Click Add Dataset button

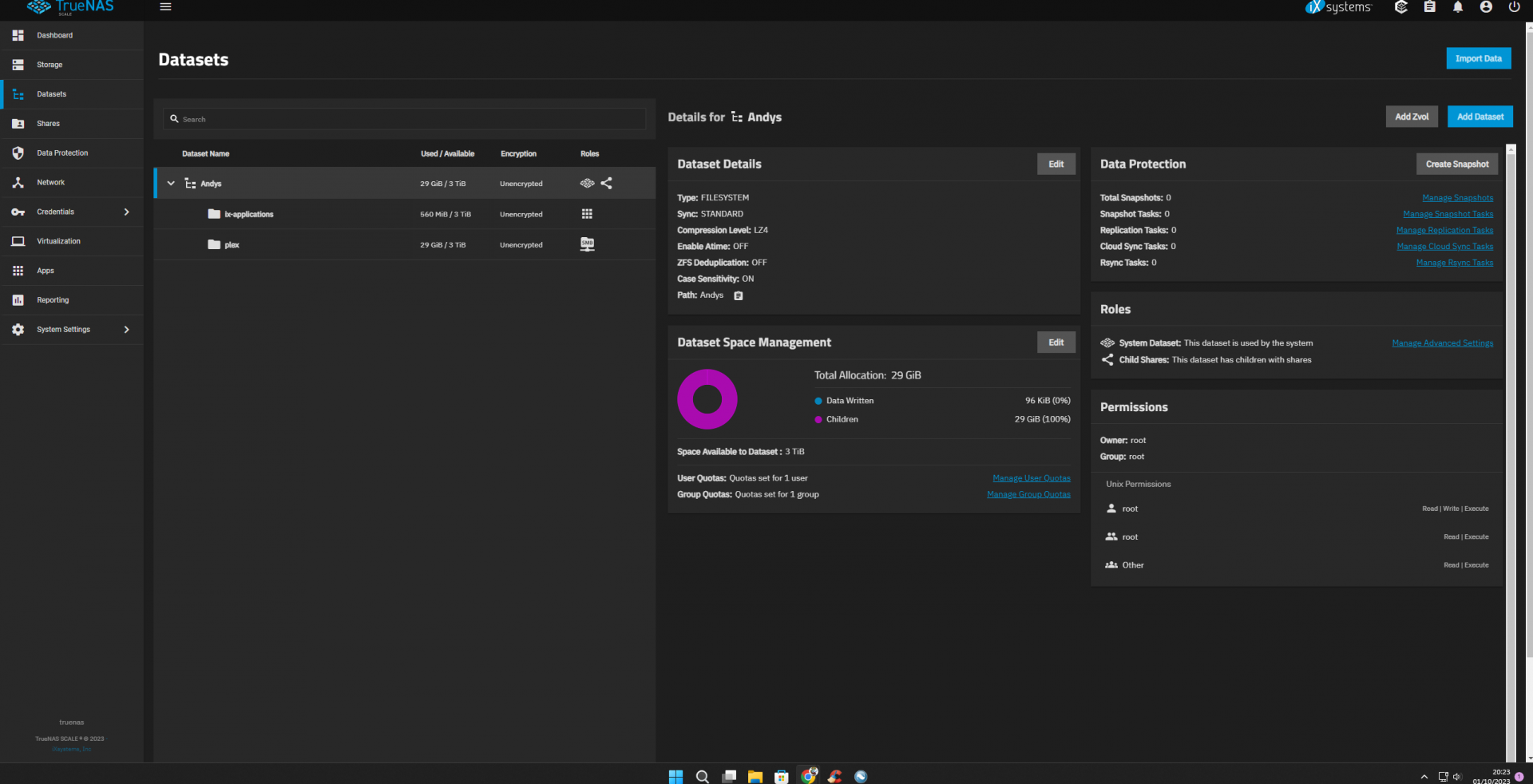1480,117
